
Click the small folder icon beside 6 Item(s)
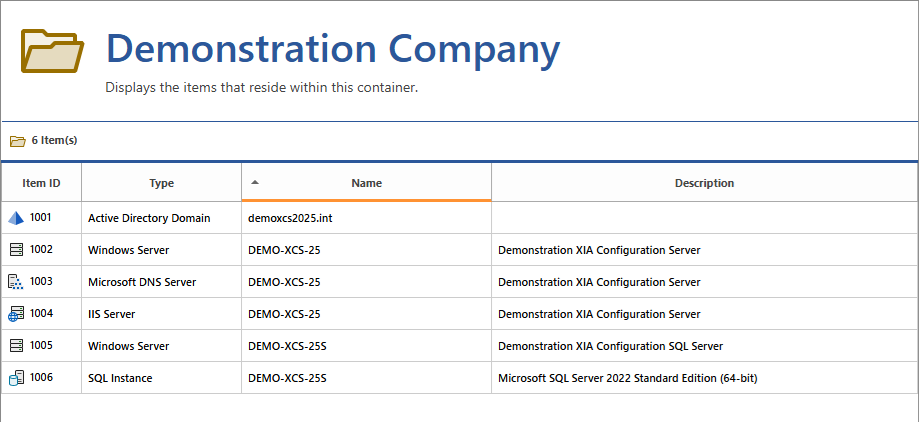[17, 141]
